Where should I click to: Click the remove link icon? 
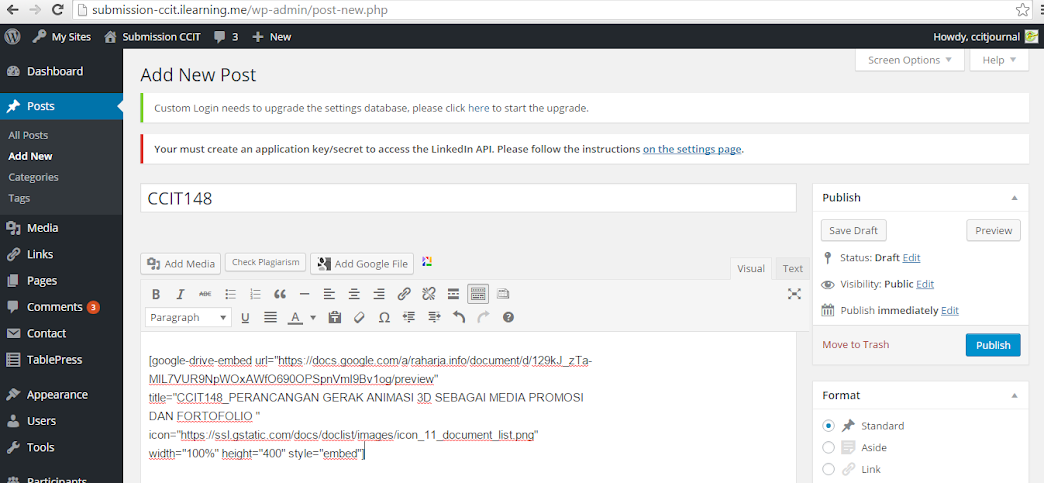429,294
